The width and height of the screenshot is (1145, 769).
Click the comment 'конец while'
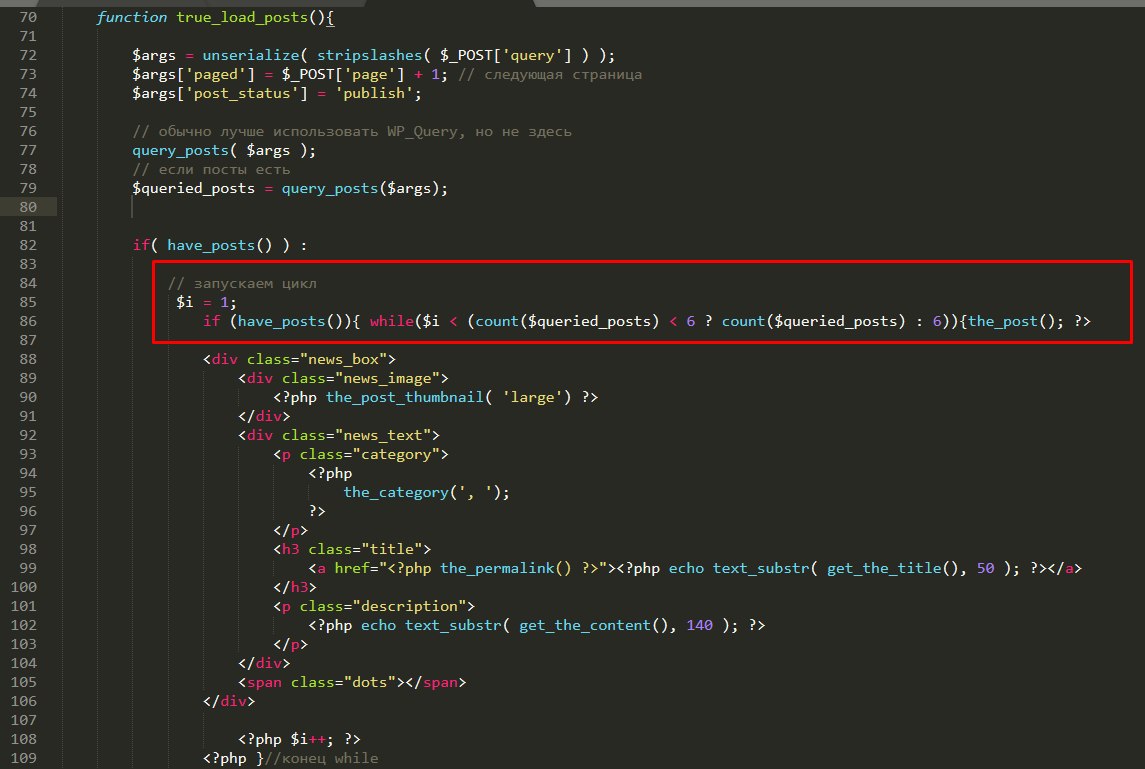321,758
